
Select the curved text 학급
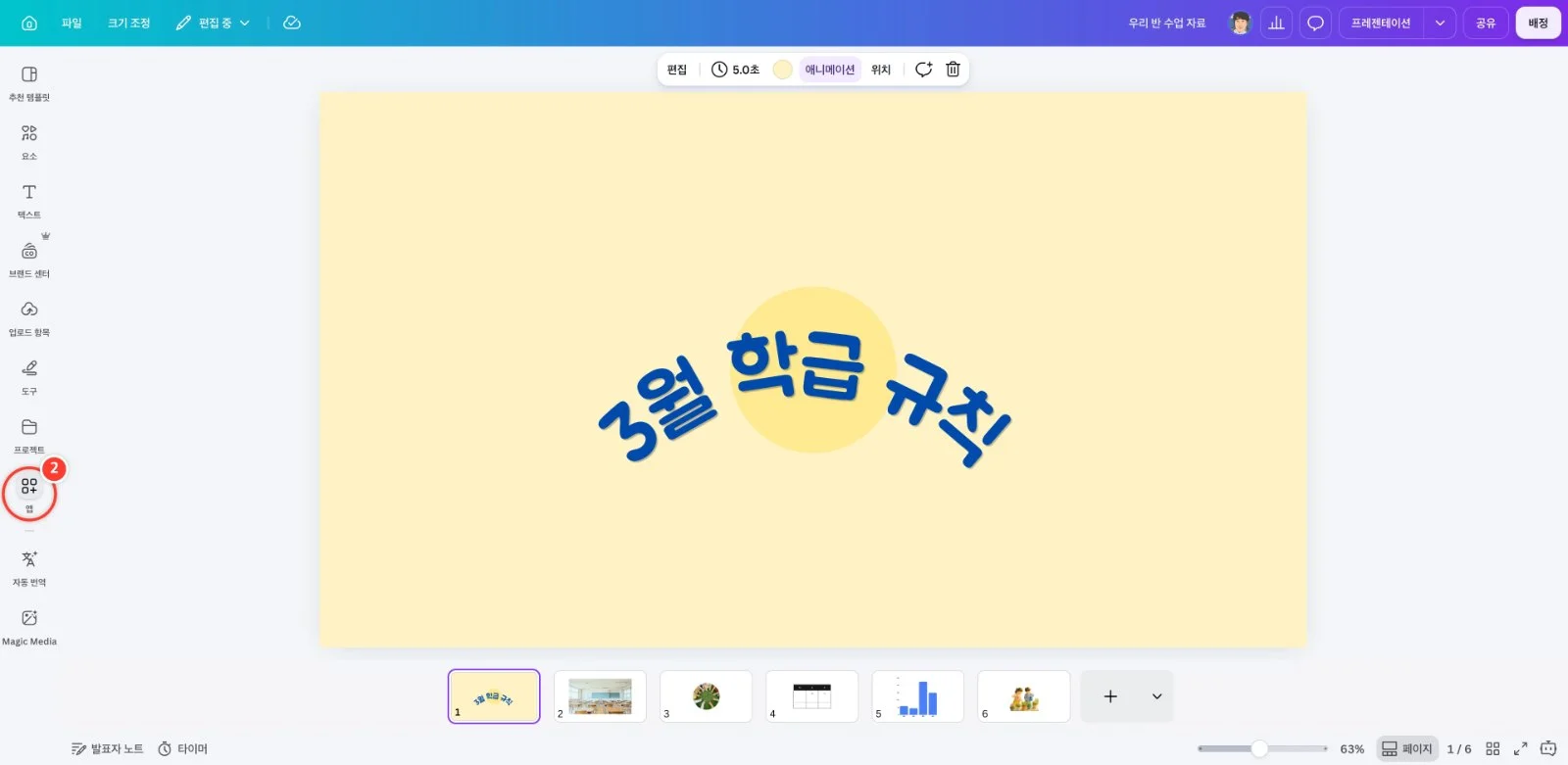796,364
